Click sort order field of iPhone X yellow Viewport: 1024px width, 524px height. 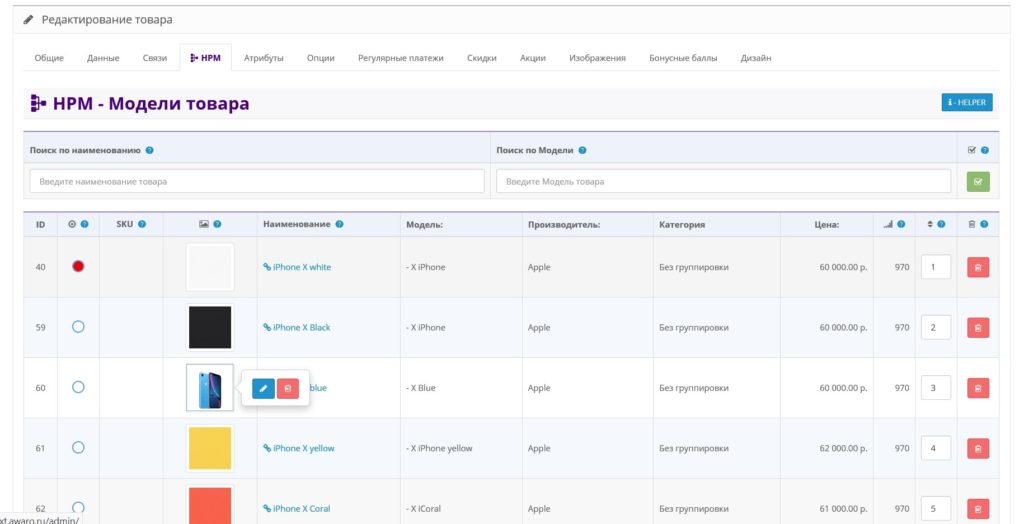pyautogui.click(x=936, y=448)
